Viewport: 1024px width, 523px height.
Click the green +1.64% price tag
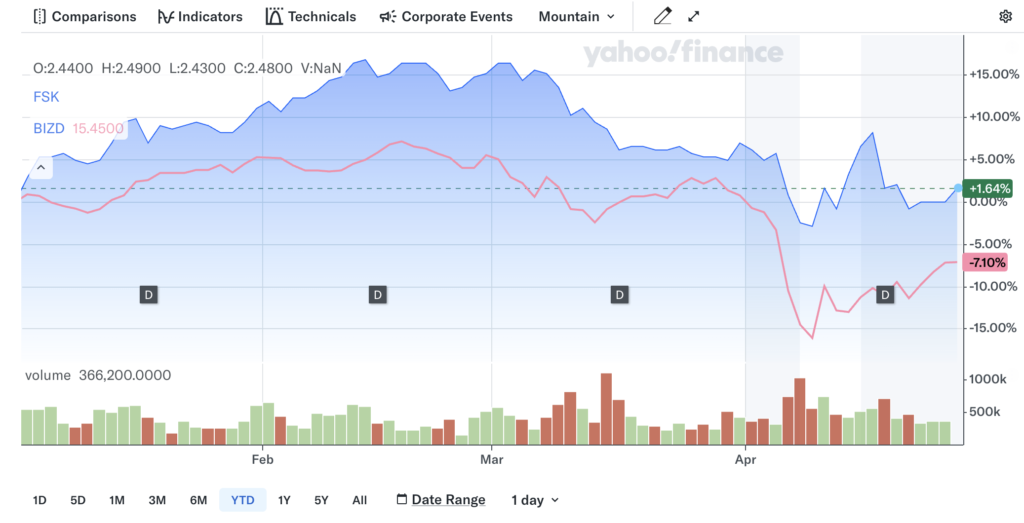990,188
